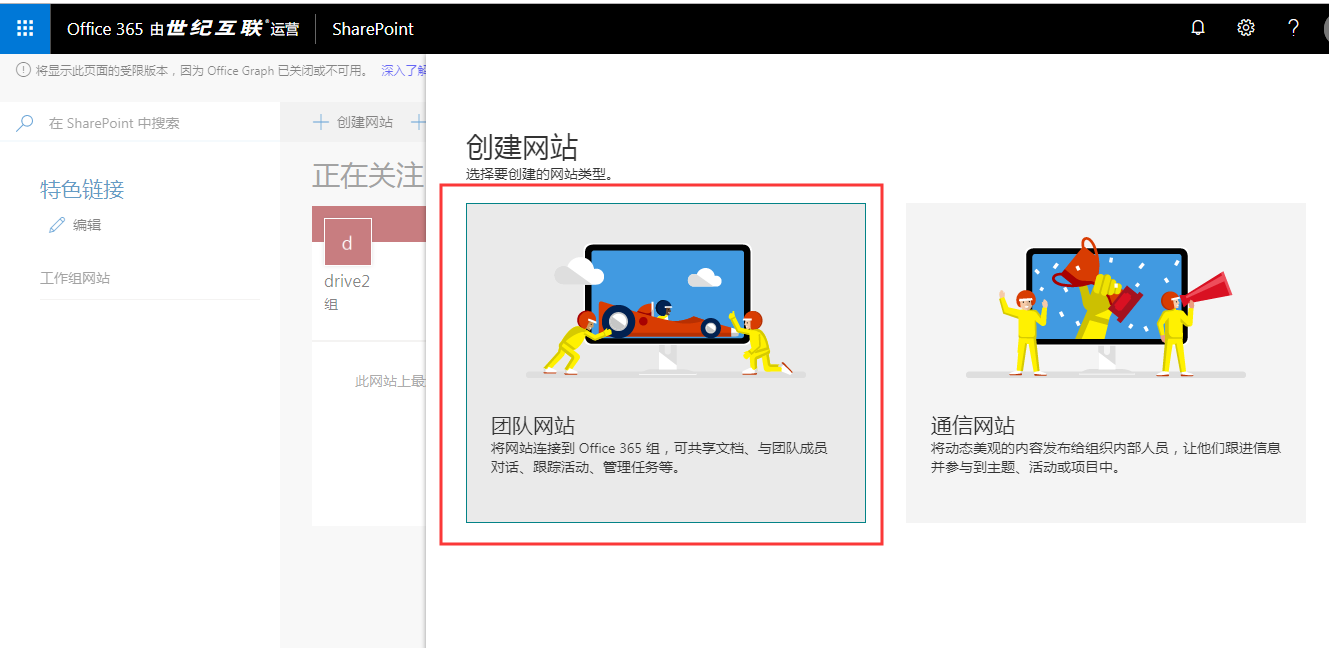This screenshot has height=648, width=1329.
Task: Open the drive2 site name link
Action: (x=347, y=282)
